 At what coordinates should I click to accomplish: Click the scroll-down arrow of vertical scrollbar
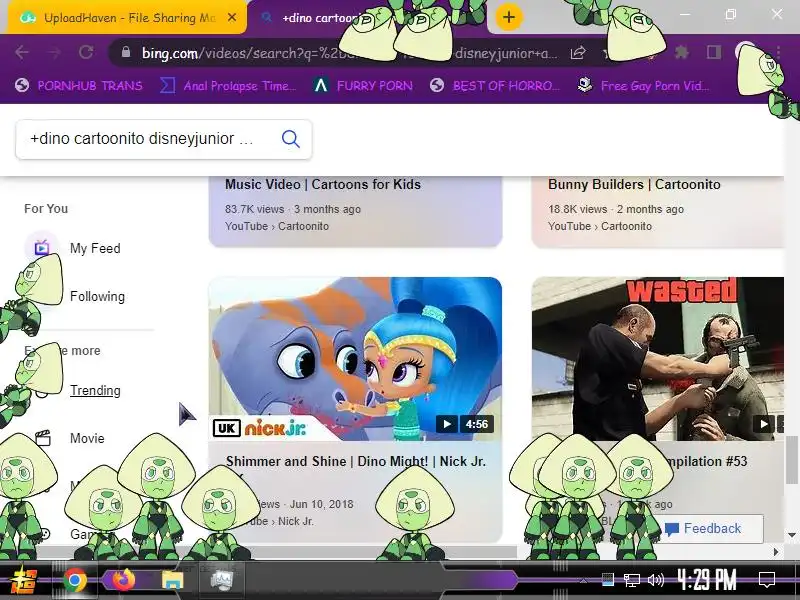tap(791, 535)
